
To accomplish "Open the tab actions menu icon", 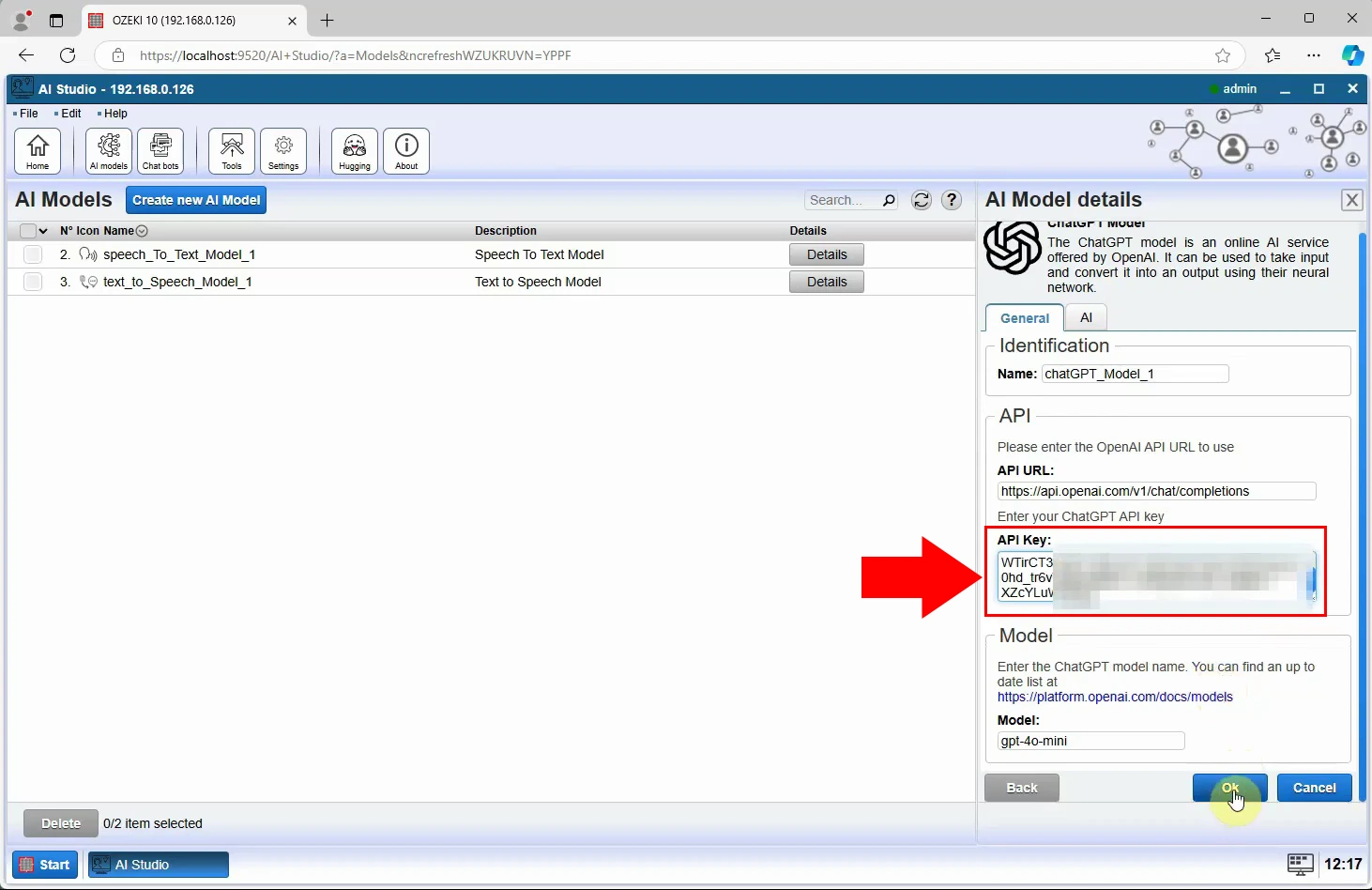I will 56,20.
